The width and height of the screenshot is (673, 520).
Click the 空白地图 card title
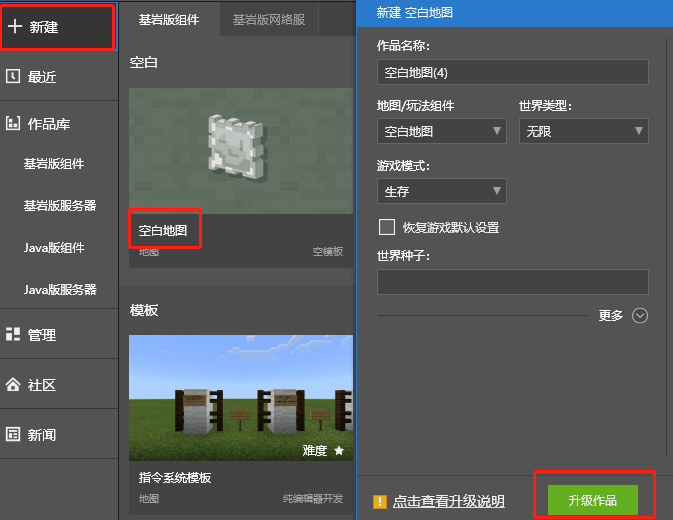163,230
